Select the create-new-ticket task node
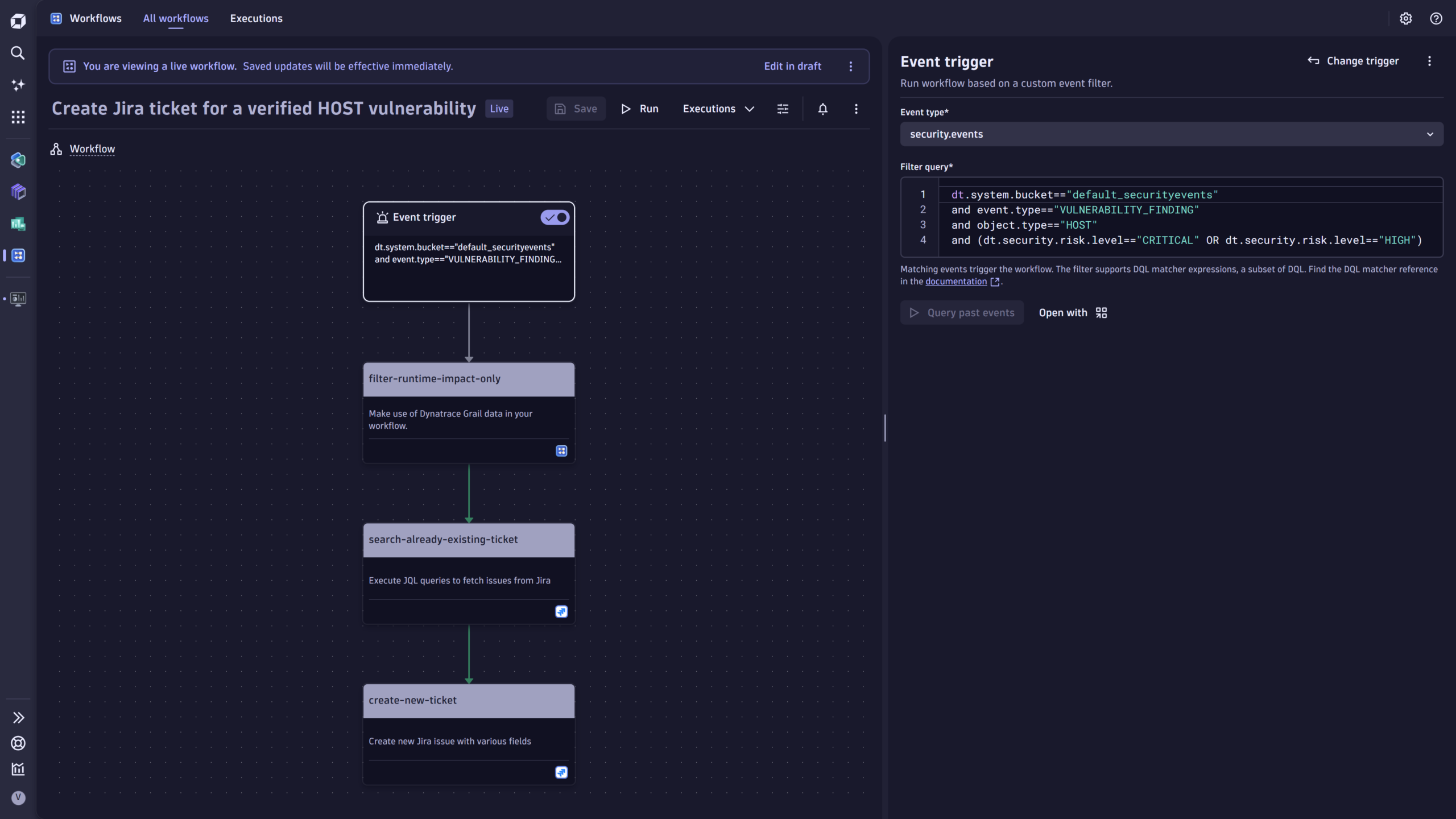The height and width of the screenshot is (819, 1456). pyautogui.click(x=469, y=701)
